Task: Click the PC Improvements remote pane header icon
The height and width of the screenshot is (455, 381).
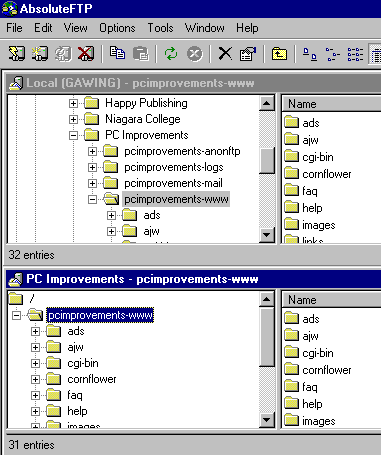Action: click(15, 279)
